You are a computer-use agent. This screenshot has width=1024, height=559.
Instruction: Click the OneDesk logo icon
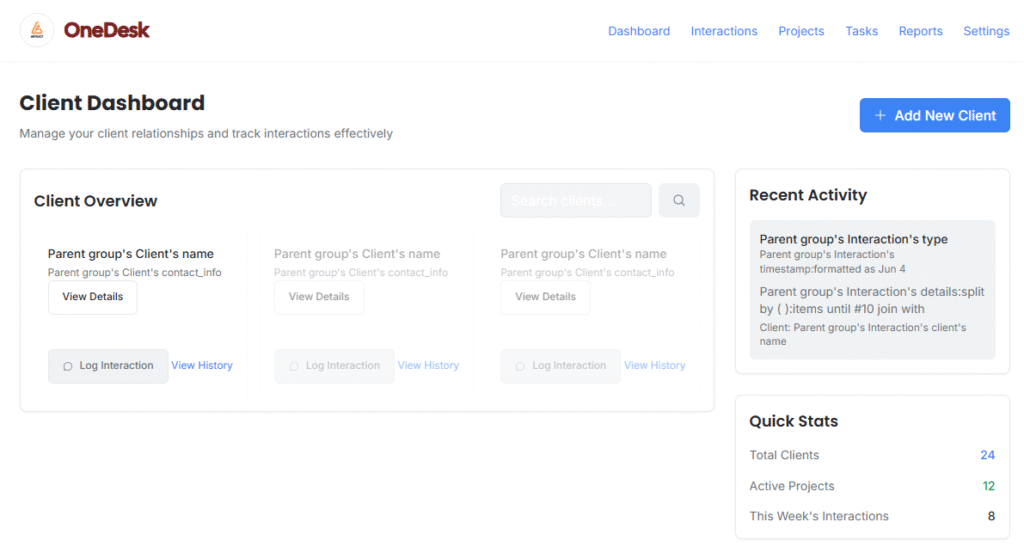pos(37,31)
